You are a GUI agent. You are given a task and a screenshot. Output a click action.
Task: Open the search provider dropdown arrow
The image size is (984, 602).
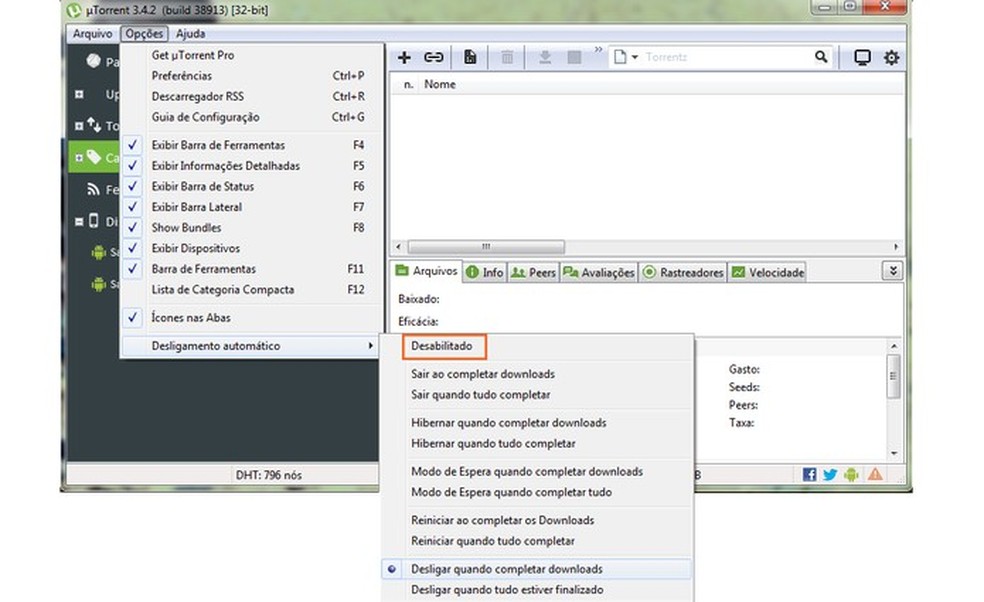pyautogui.click(x=634, y=57)
